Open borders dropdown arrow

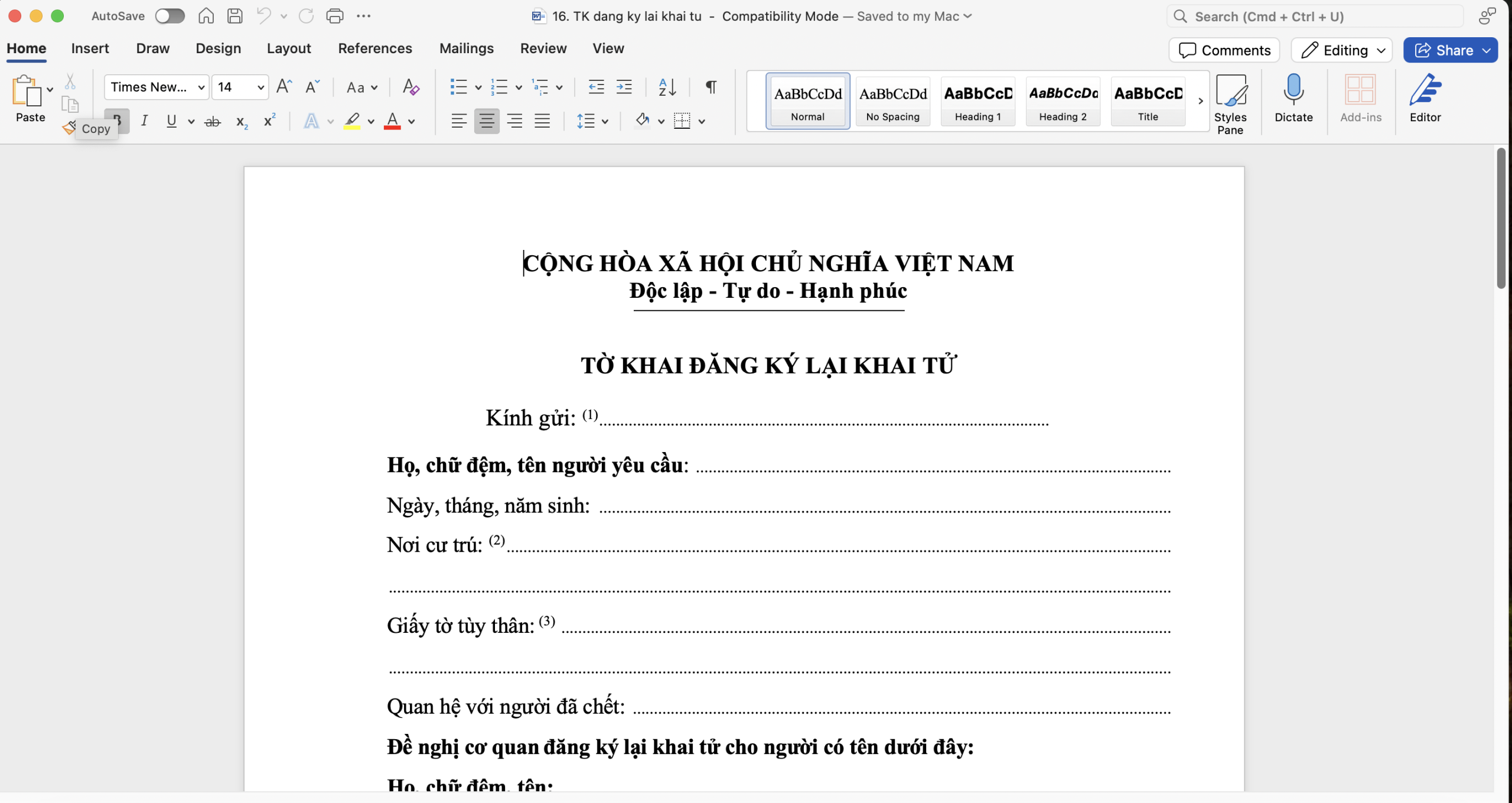tap(702, 122)
